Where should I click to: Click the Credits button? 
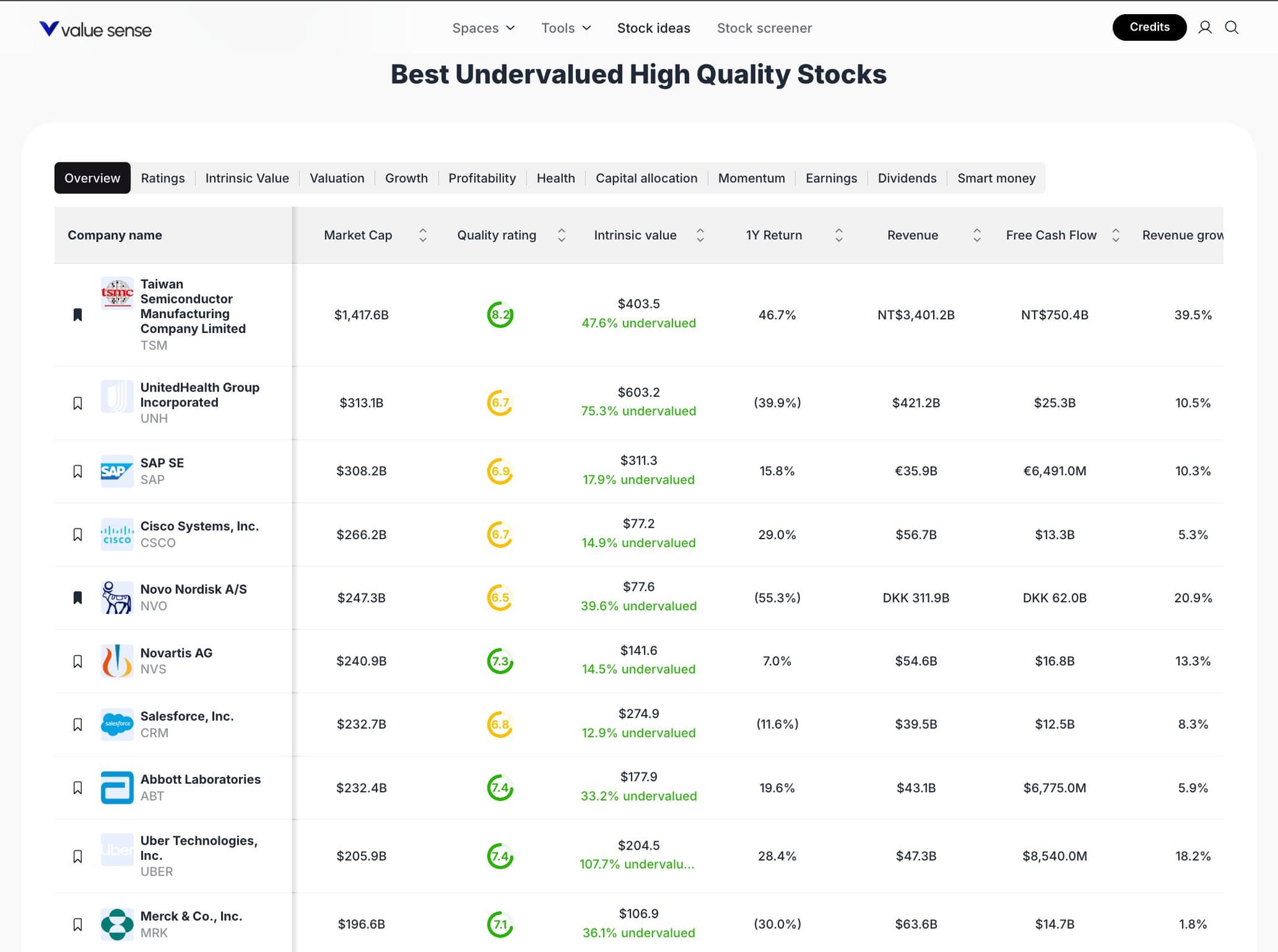tap(1149, 27)
